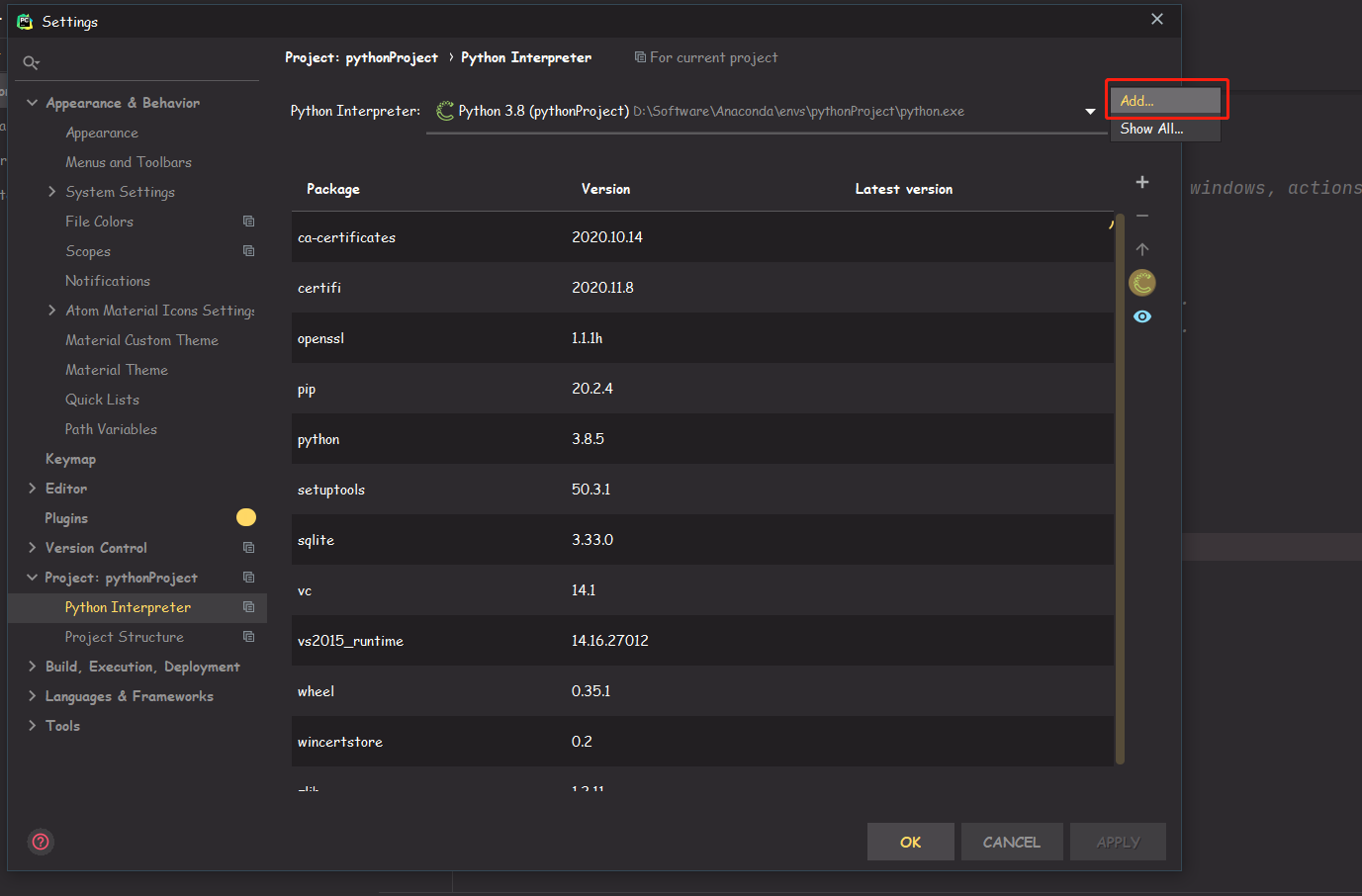Expand Atom Material Icons Settings node

52,311
